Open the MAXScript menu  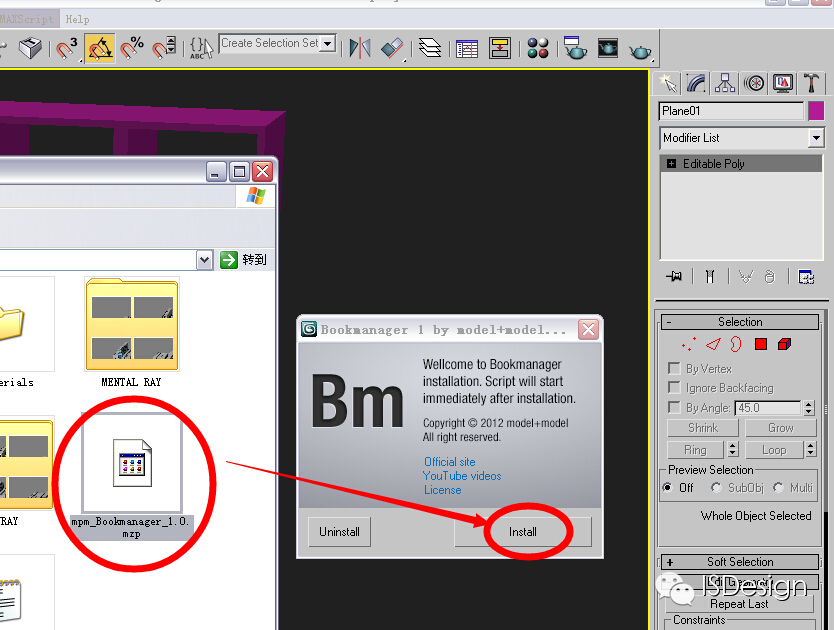tap(27, 20)
